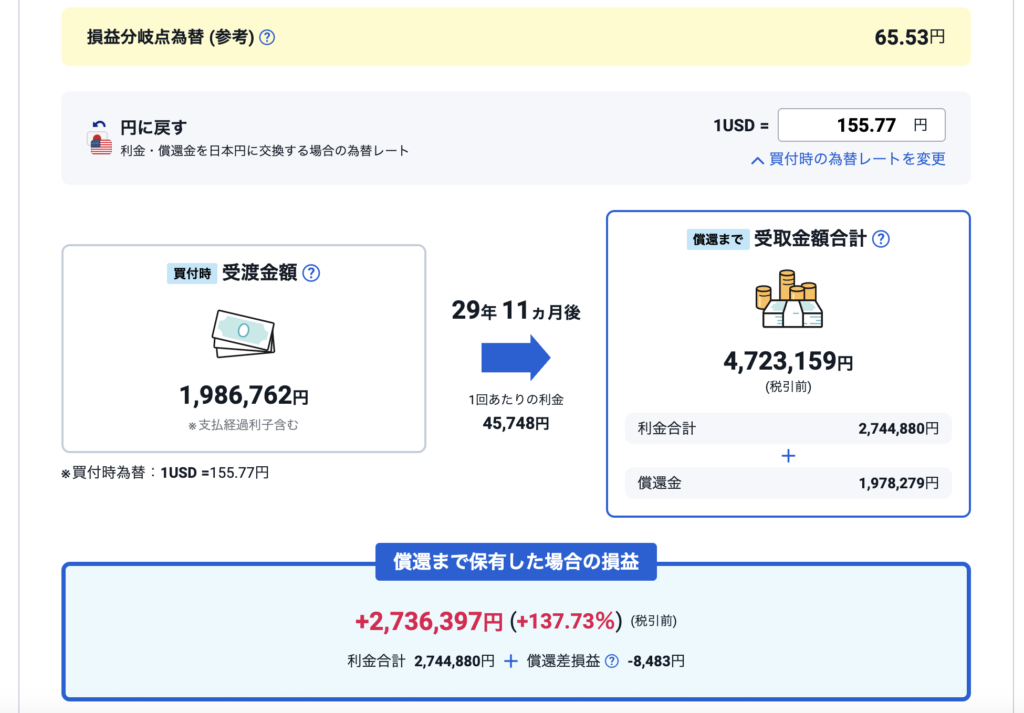Click the 償還まで badge label
1024x713 pixels.
(715, 240)
